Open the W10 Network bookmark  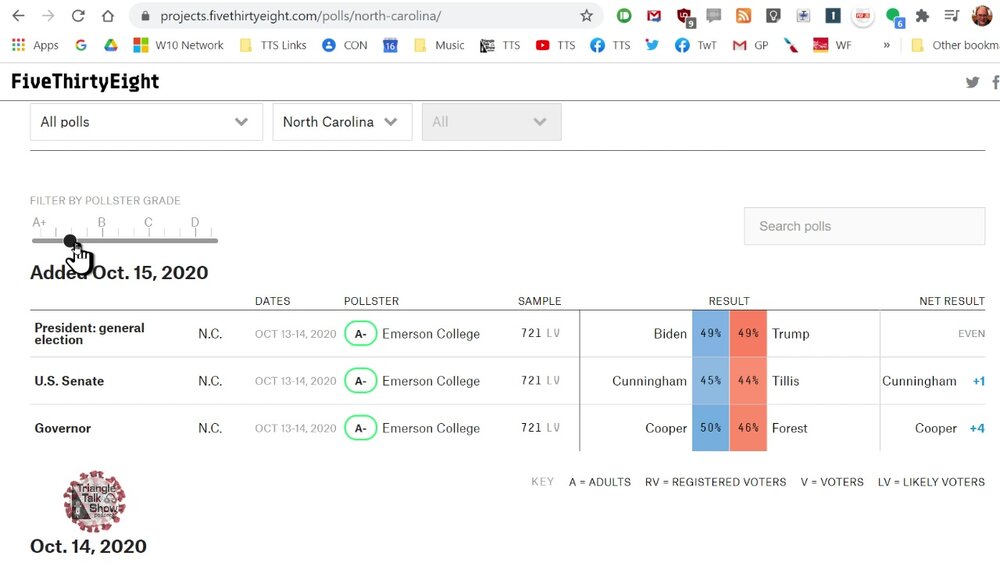[x=179, y=45]
